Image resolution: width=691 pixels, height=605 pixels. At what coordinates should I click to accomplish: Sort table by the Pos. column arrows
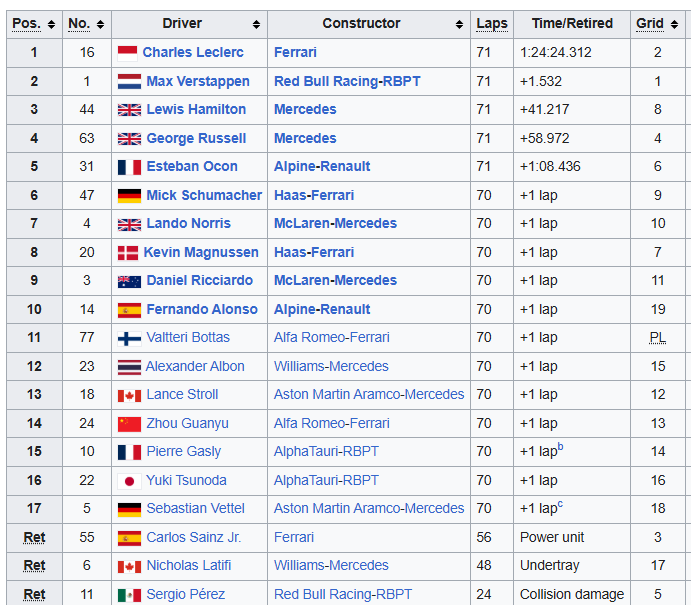[52, 24]
